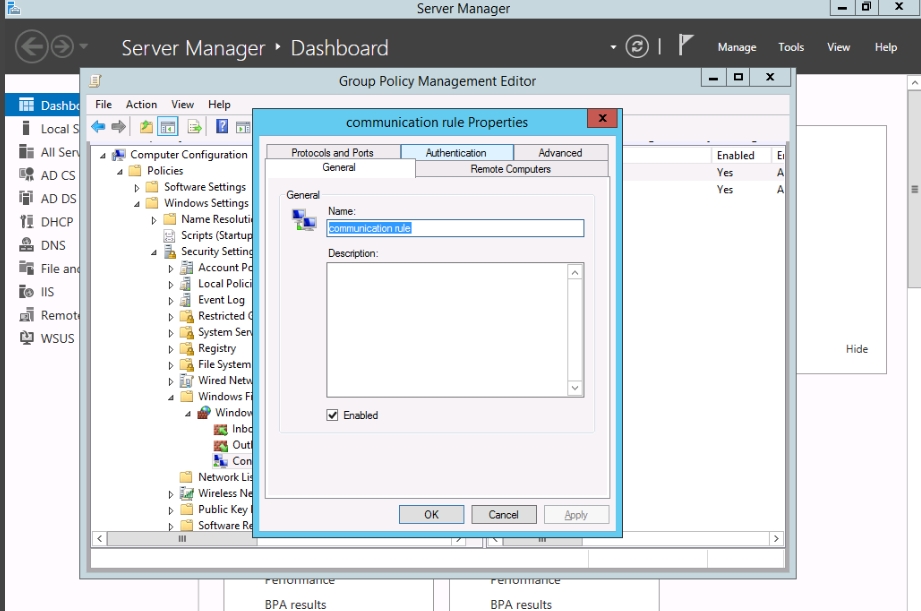Open the Action menu in Group Policy Editor
The height and width of the screenshot is (611, 921).
(x=142, y=104)
